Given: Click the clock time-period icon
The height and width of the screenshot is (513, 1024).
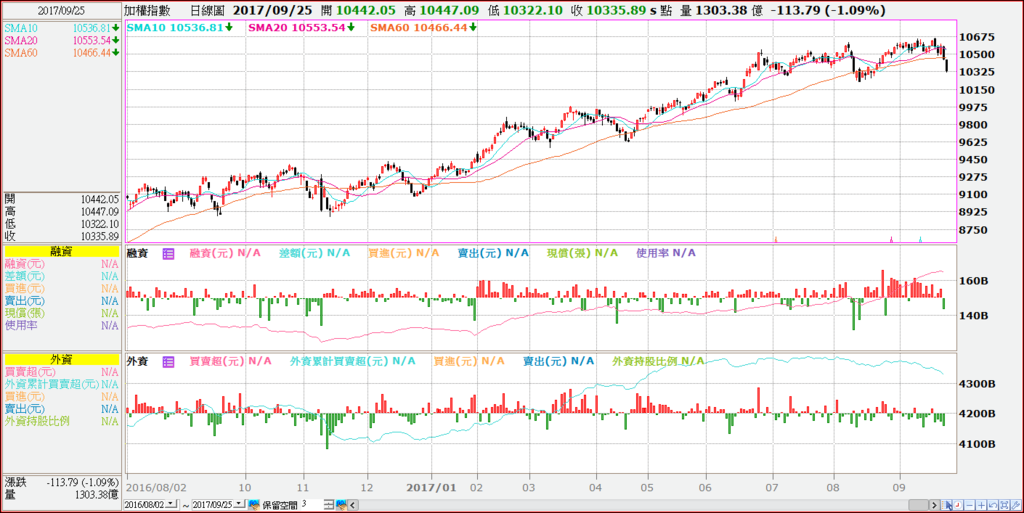Looking at the screenshot, I should [958, 505].
